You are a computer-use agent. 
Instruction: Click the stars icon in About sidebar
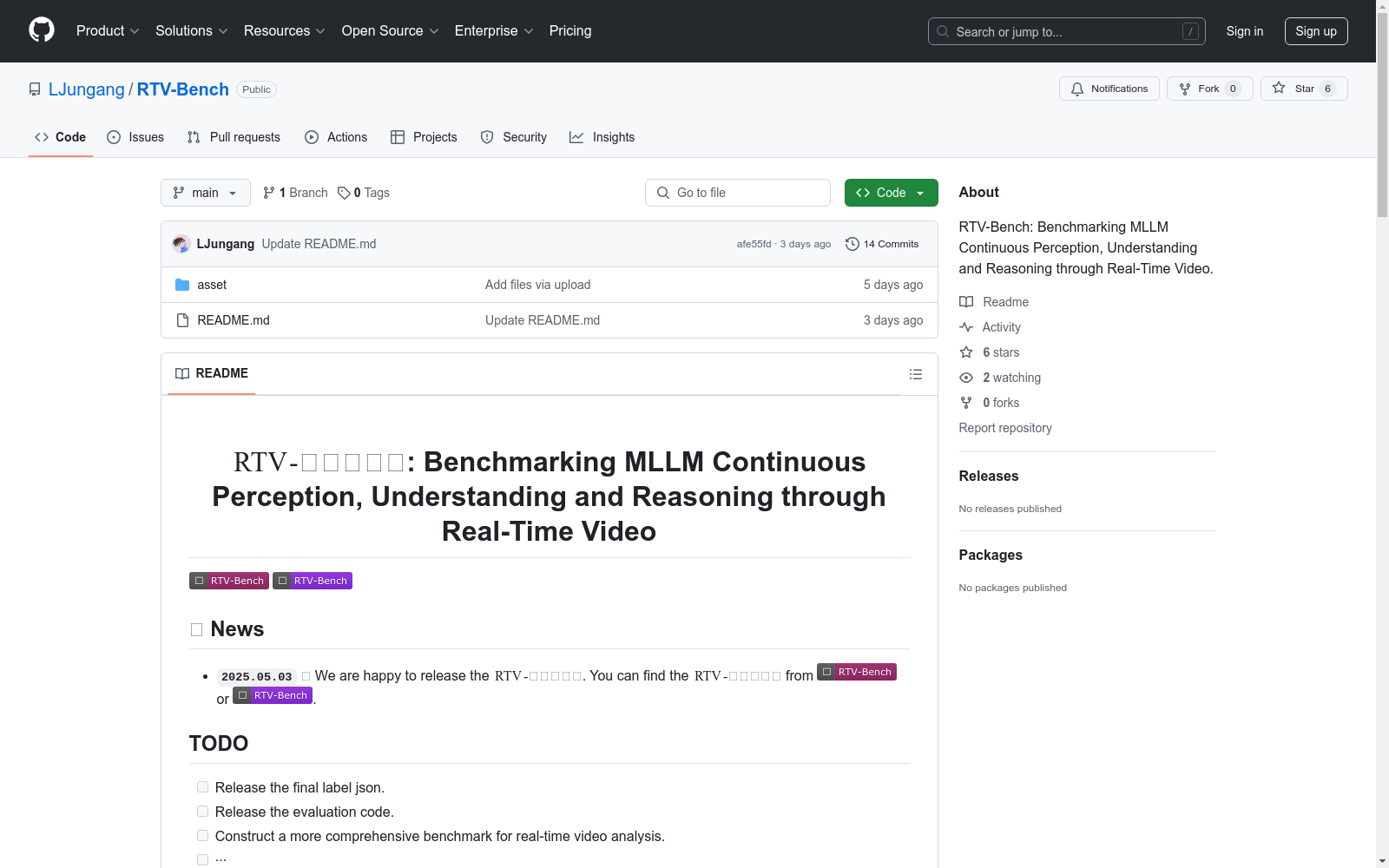966,352
